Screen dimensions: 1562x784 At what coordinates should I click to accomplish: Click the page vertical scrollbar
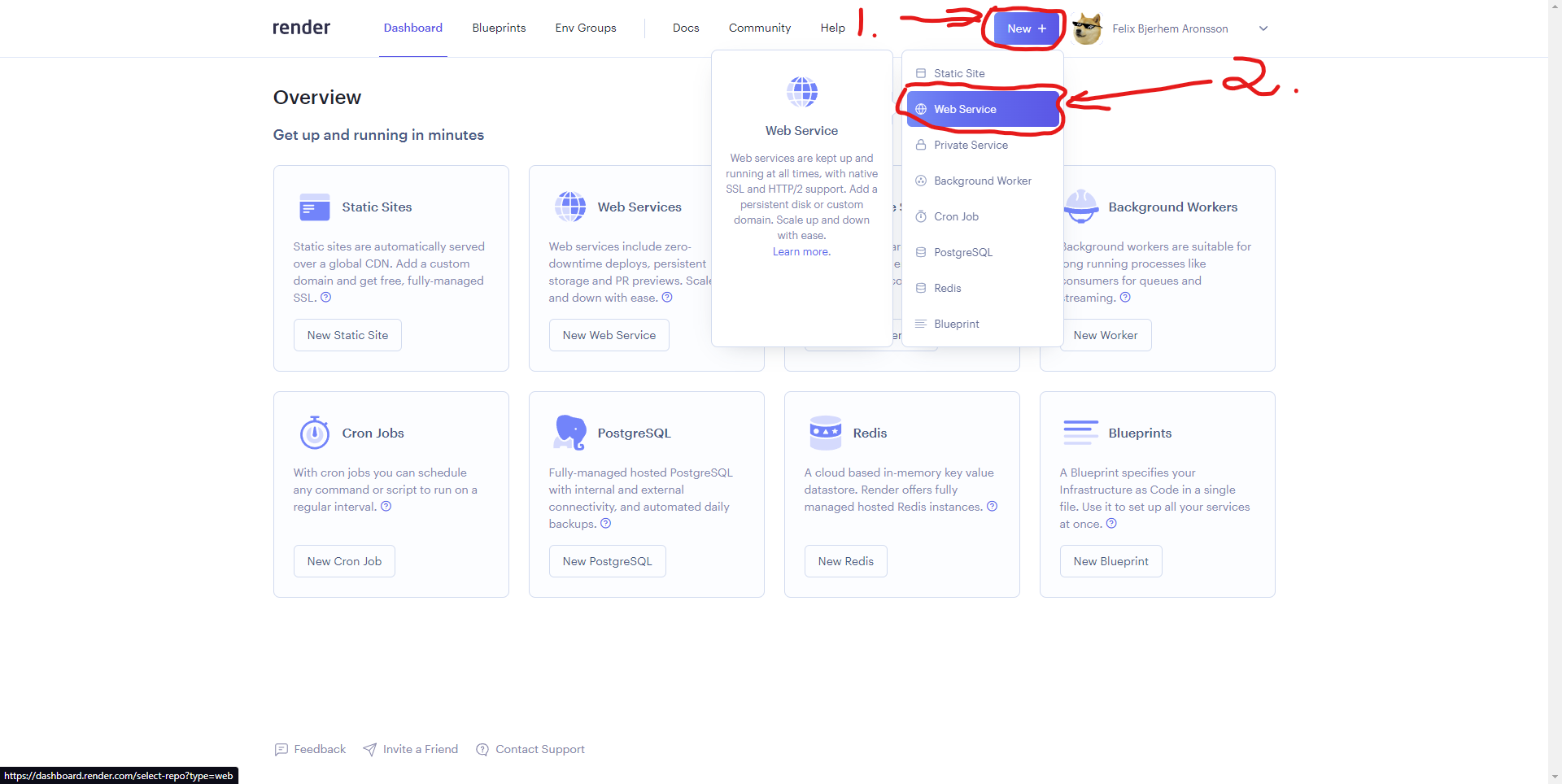pyautogui.click(x=1555, y=390)
